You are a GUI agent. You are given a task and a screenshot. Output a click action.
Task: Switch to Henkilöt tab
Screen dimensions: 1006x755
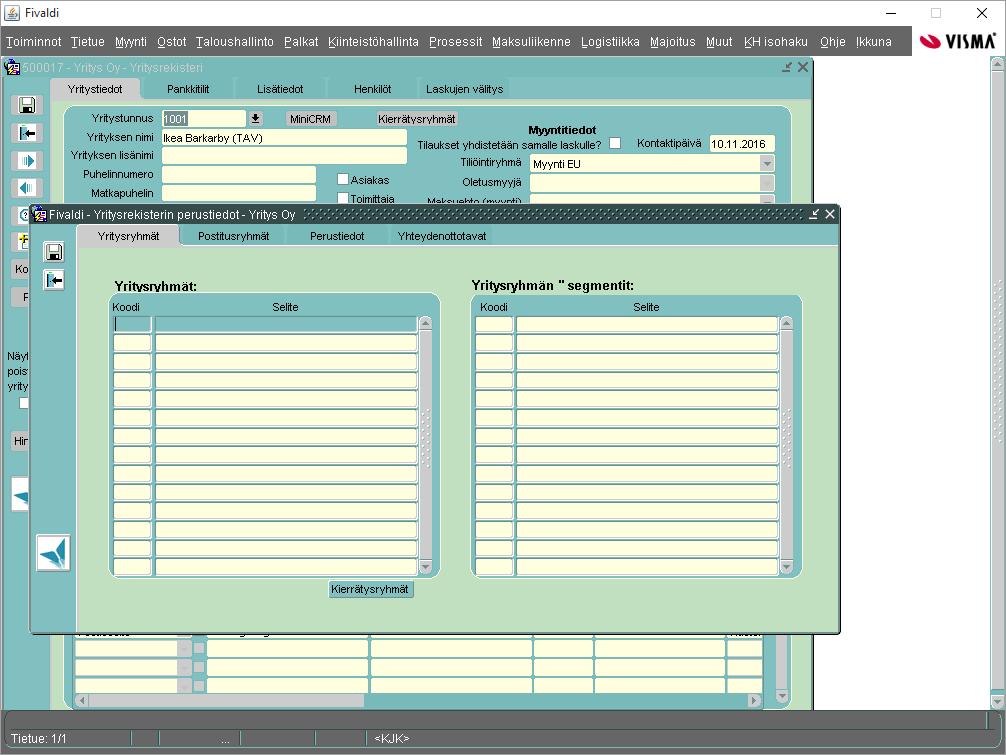[372, 89]
